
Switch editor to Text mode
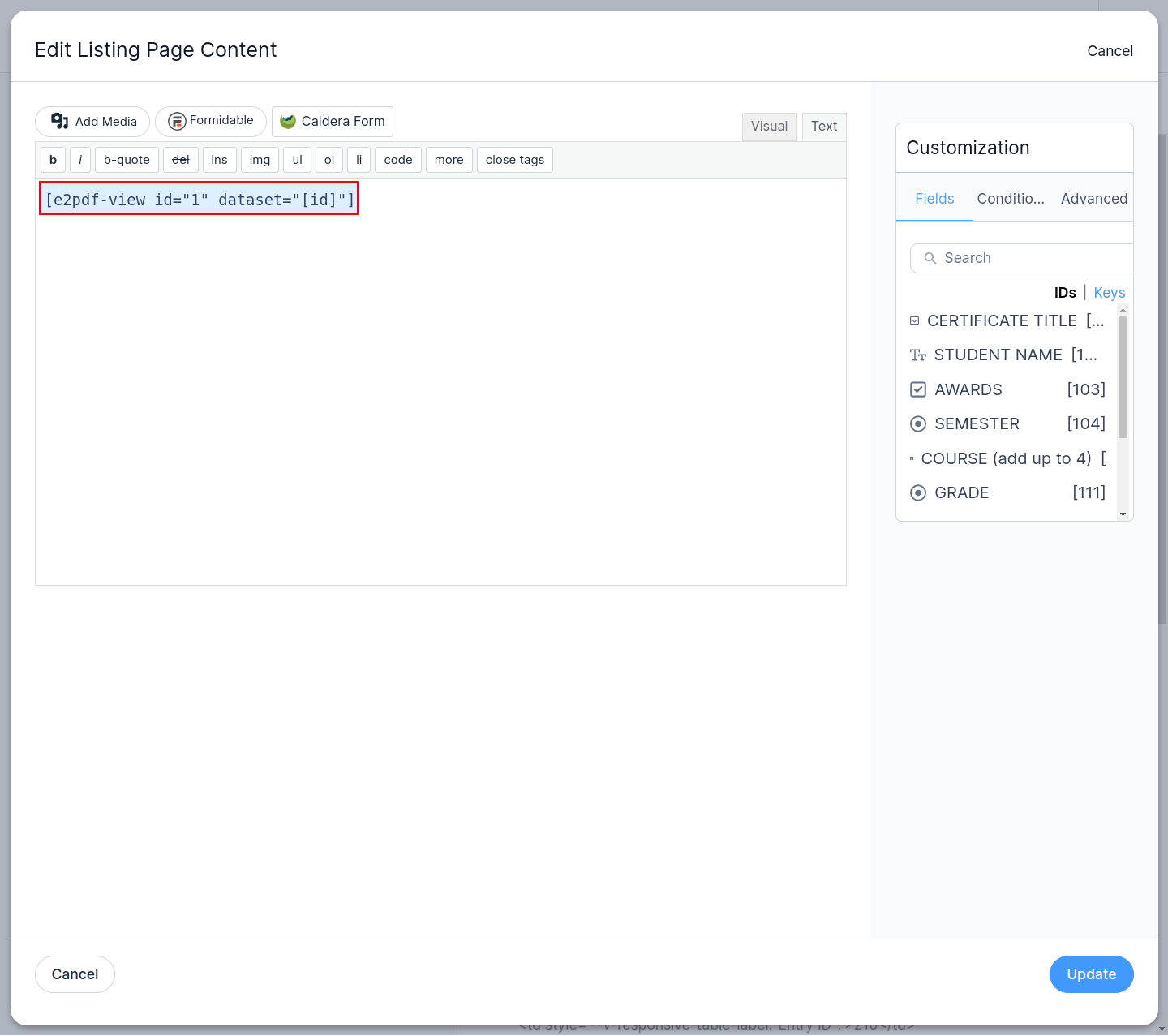[824, 127]
